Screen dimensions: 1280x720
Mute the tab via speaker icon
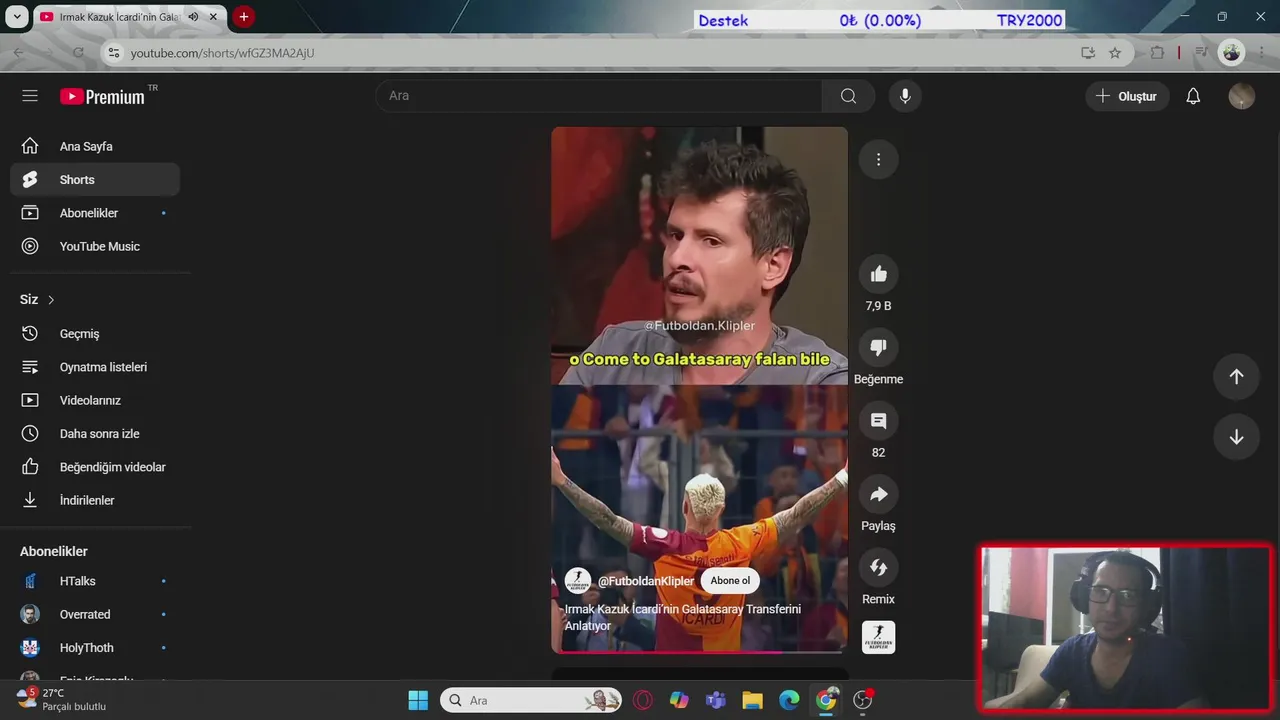click(x=193, y=17)
